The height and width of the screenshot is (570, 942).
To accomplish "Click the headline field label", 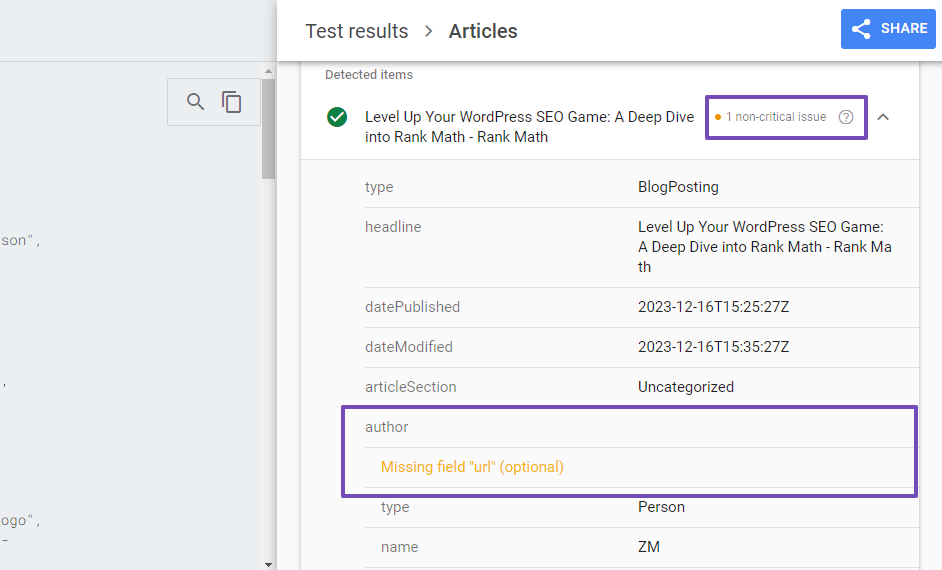I will 393,227.
